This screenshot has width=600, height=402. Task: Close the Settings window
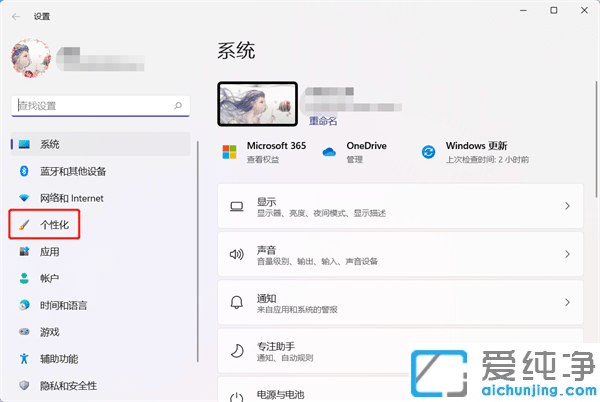coord(584,10)
